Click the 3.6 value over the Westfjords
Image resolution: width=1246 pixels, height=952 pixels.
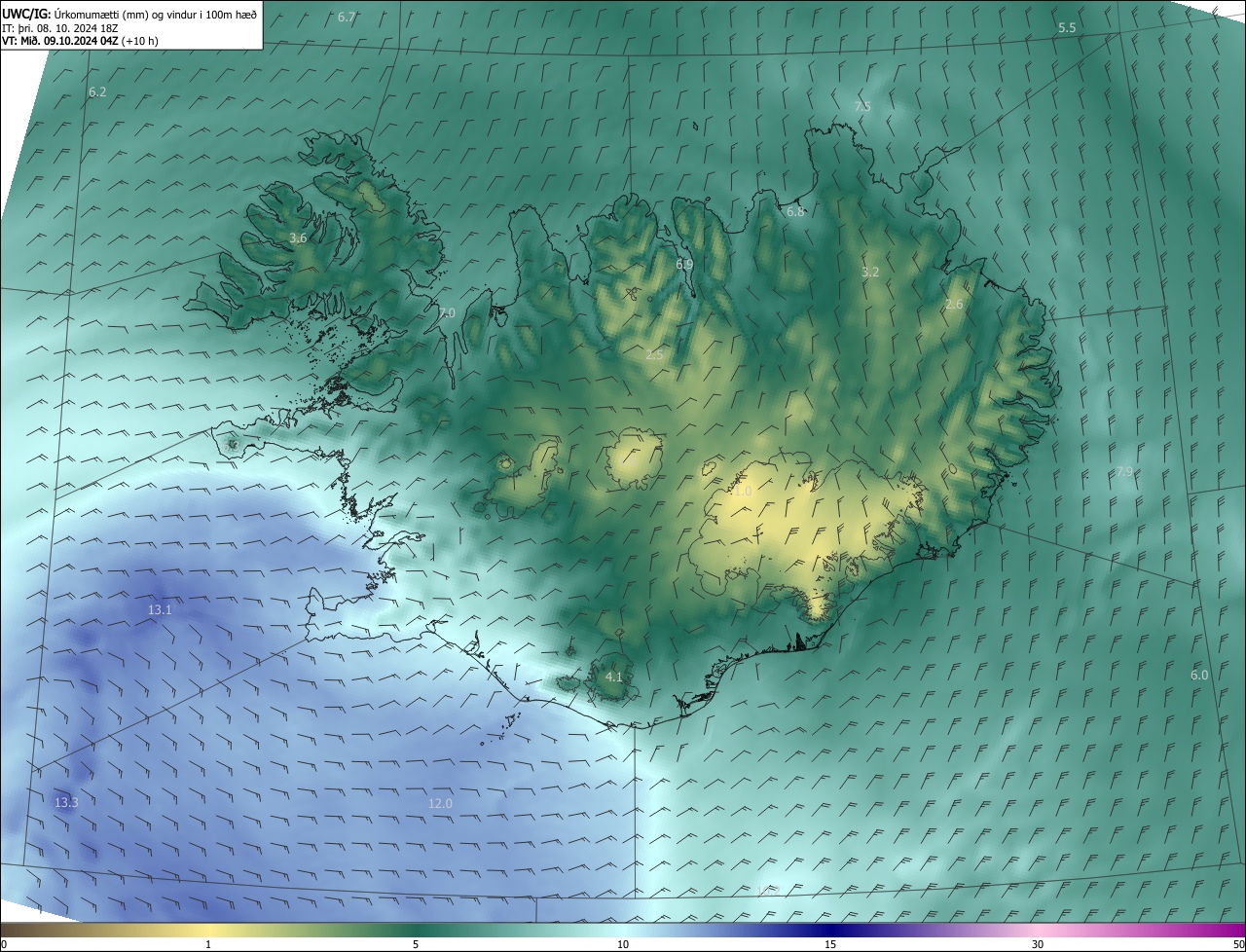(x=298, y=238)
